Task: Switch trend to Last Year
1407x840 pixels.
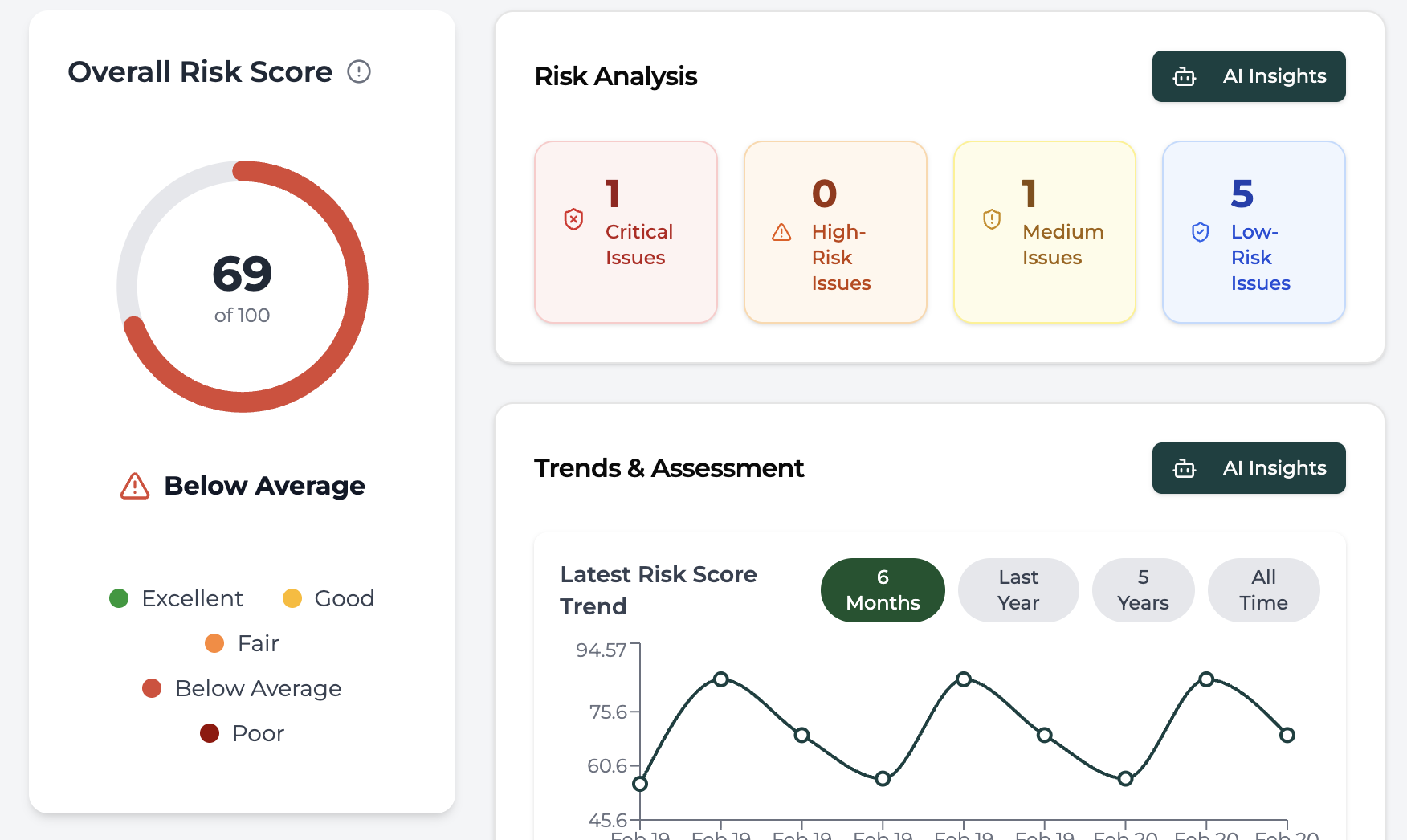Action: tap(1018, 590)
